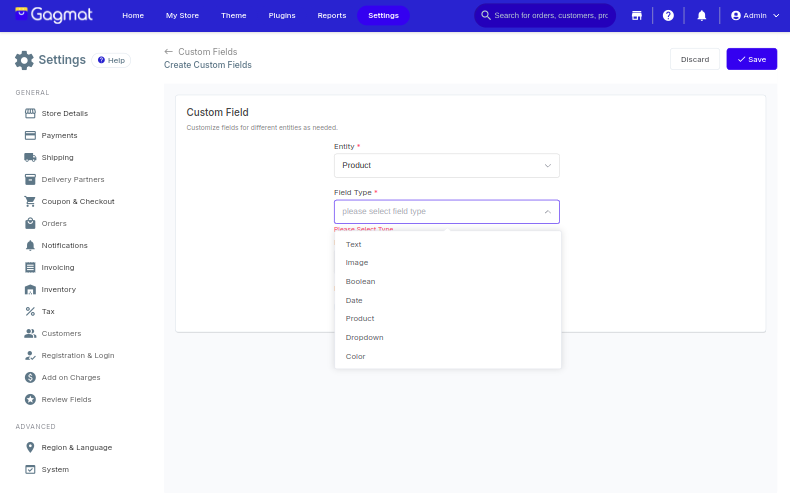This screenshot has height=493, width=790.
Task: Click the Payments card icon
Action: [x=30, y=135]
